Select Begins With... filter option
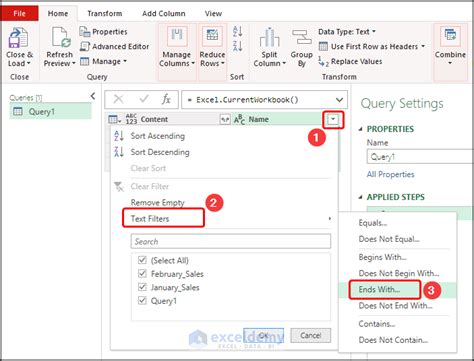The width and height of the screenshot is (474, 361). [x=383, y=257]
